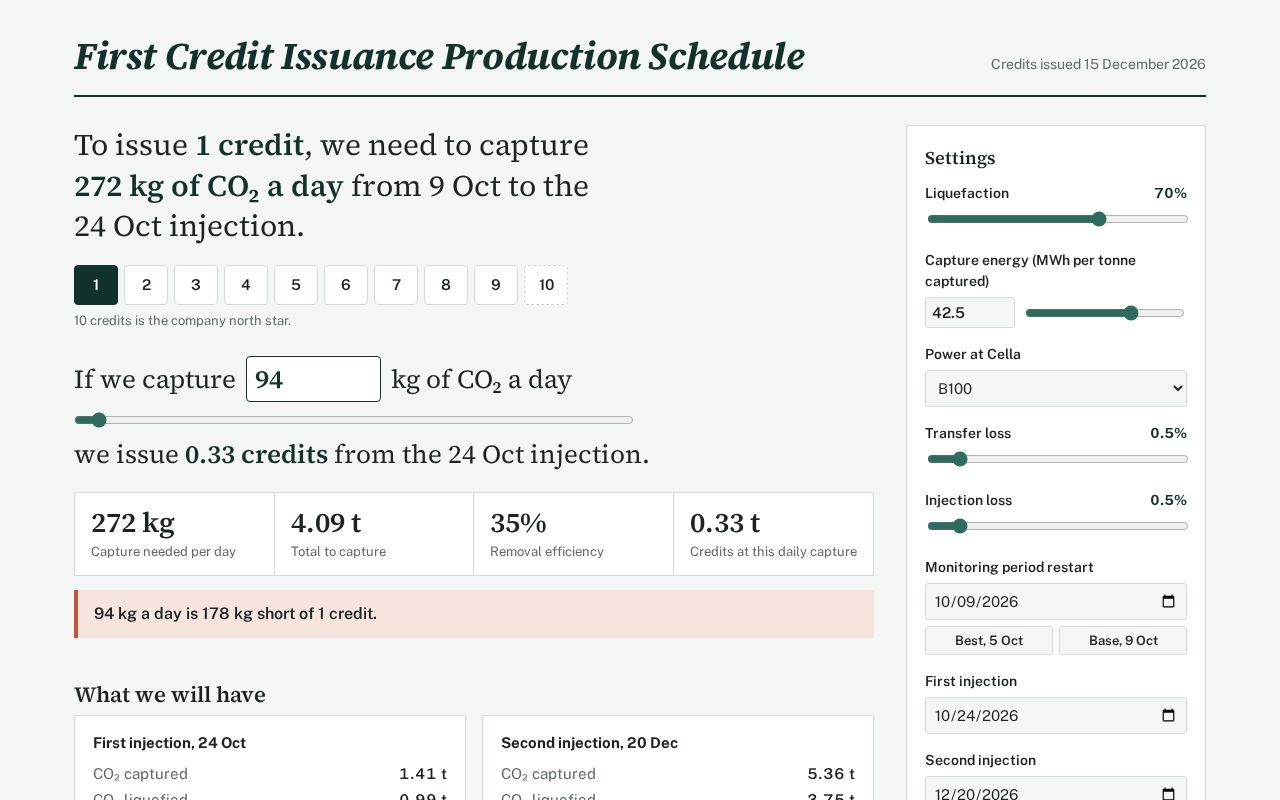Click the 70% liquefaction value
Viewport: 1280px width, 800px height.
(1170, 193)
